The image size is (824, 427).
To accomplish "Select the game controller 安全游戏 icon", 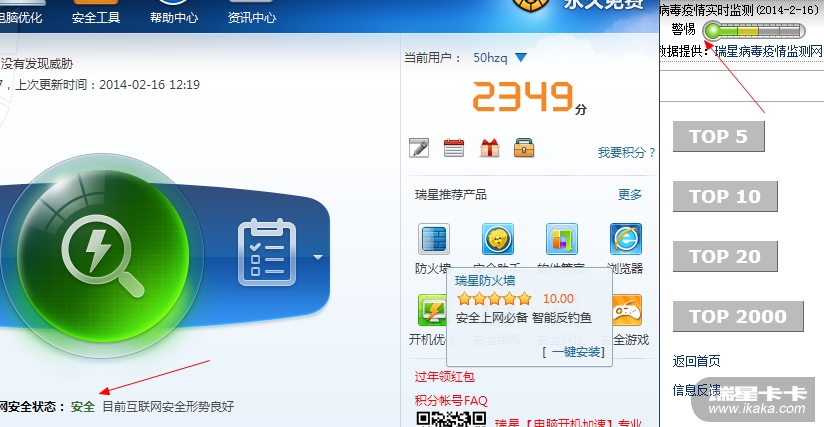I will point(627,310).
